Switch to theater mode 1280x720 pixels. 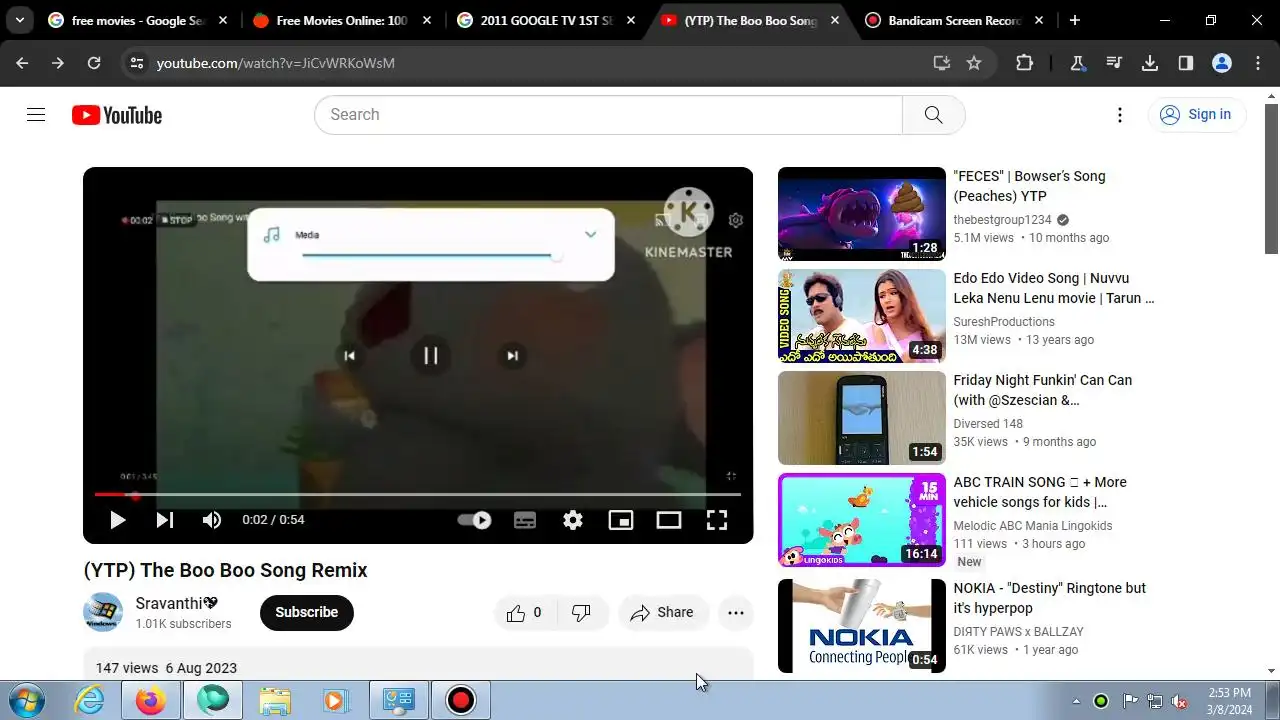669,520
